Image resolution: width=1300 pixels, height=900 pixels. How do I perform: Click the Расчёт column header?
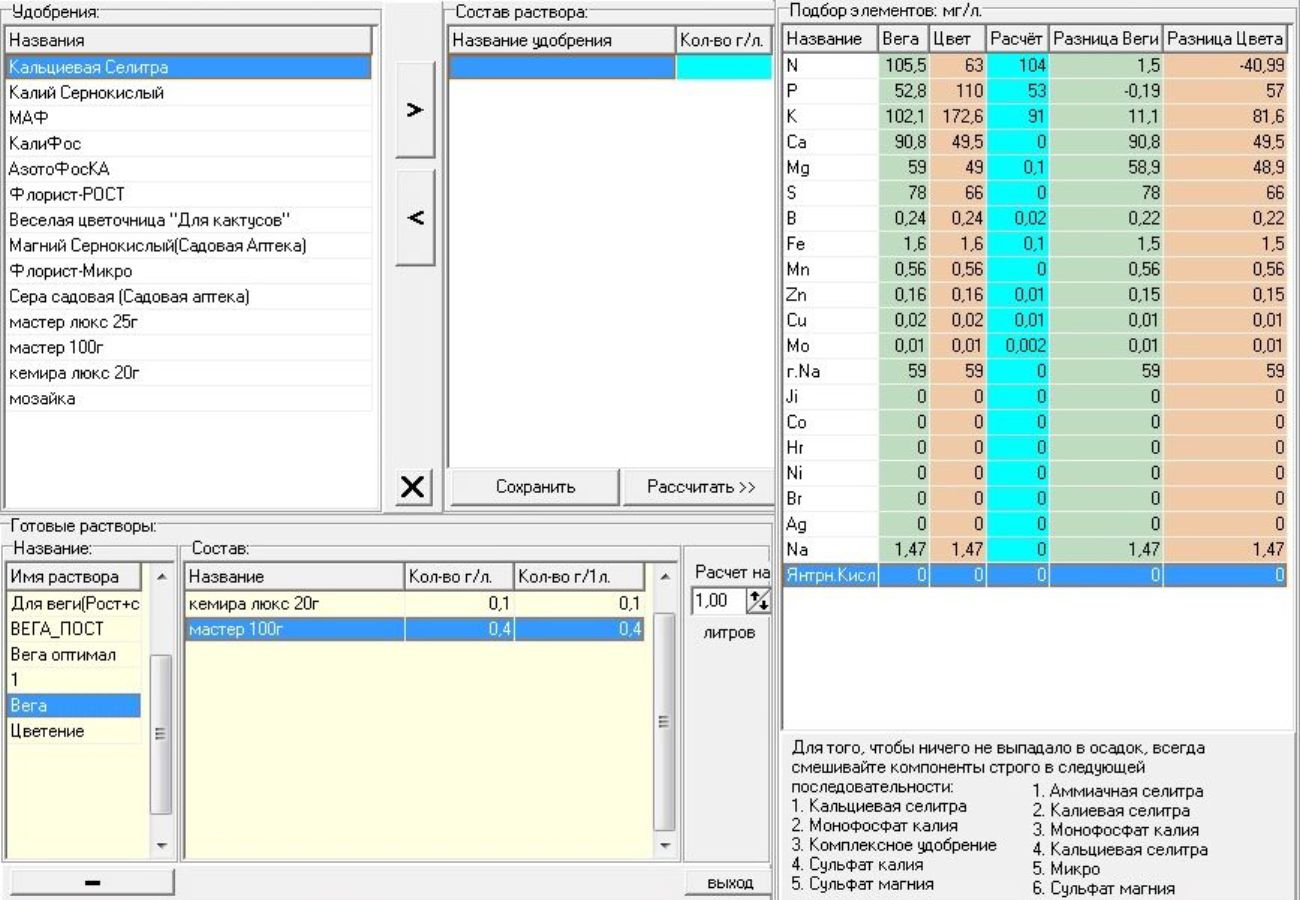1017,39
